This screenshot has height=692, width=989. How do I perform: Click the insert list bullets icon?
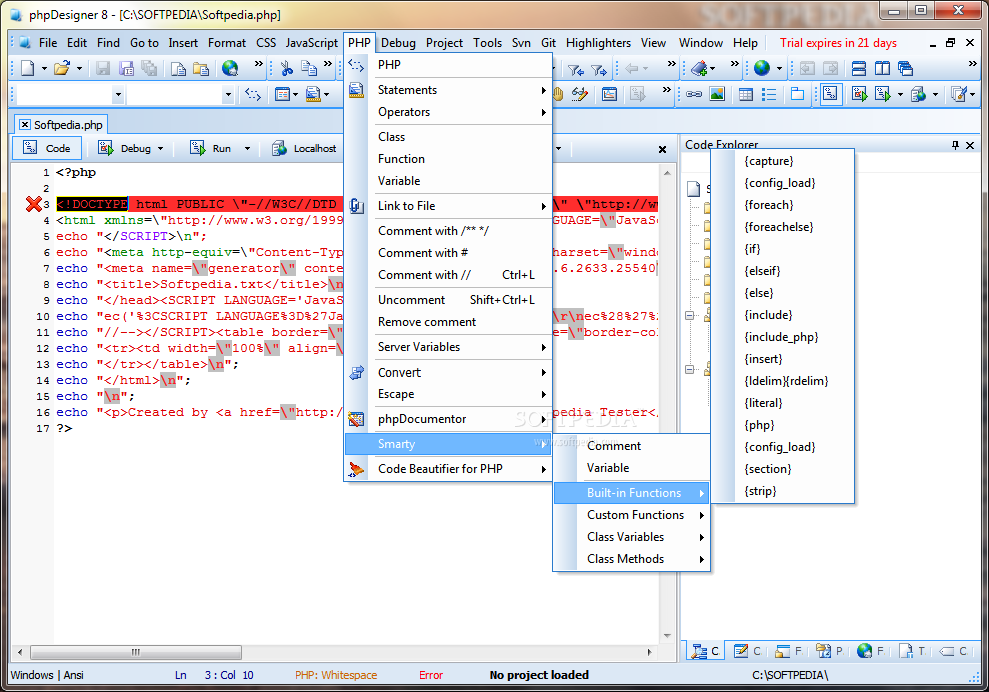[769, 95]
